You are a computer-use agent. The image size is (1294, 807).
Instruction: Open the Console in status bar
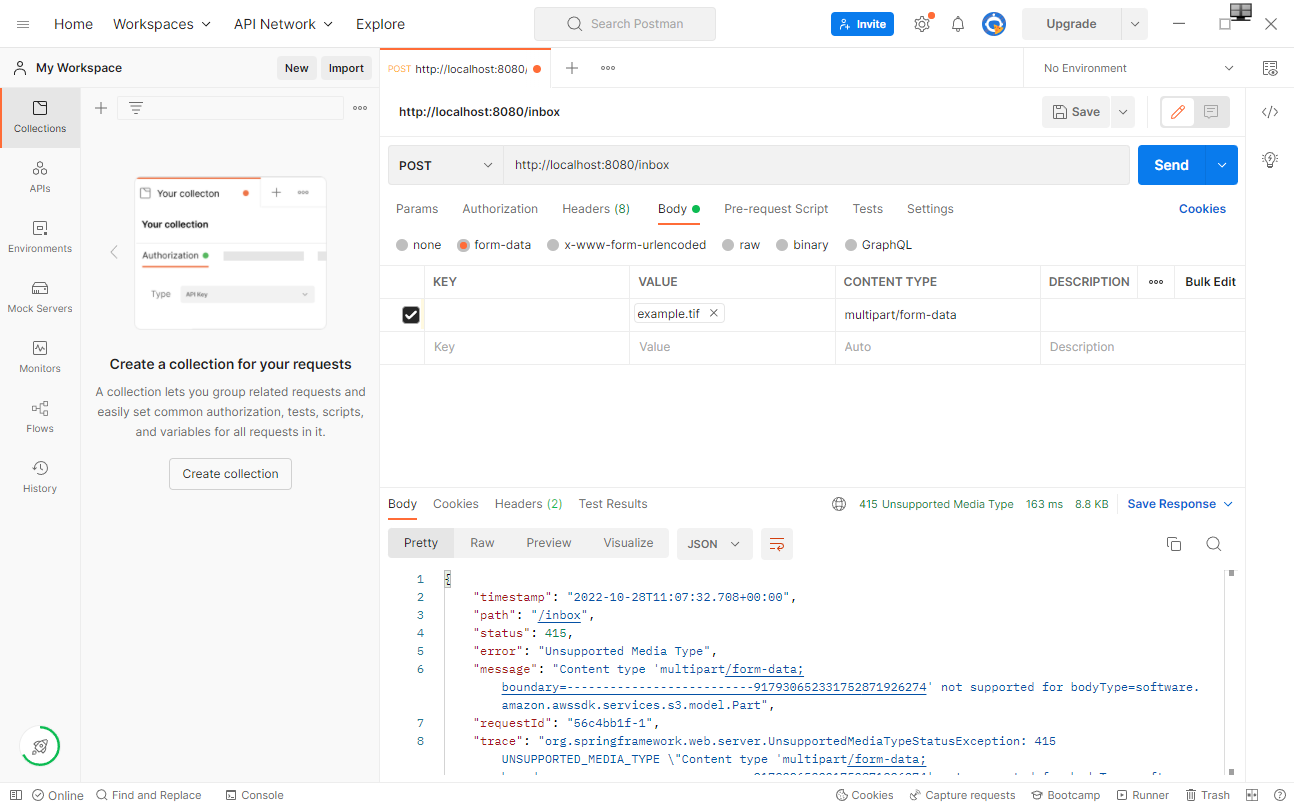point(255,795)
